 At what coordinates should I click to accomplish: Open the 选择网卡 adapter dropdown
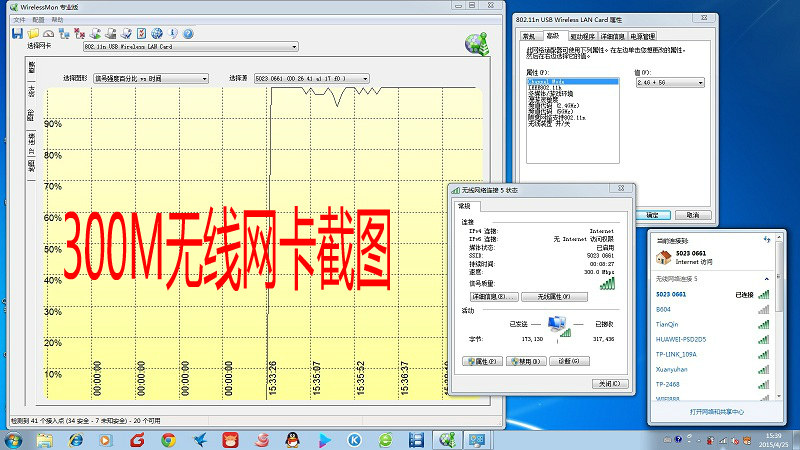(191, 46)
